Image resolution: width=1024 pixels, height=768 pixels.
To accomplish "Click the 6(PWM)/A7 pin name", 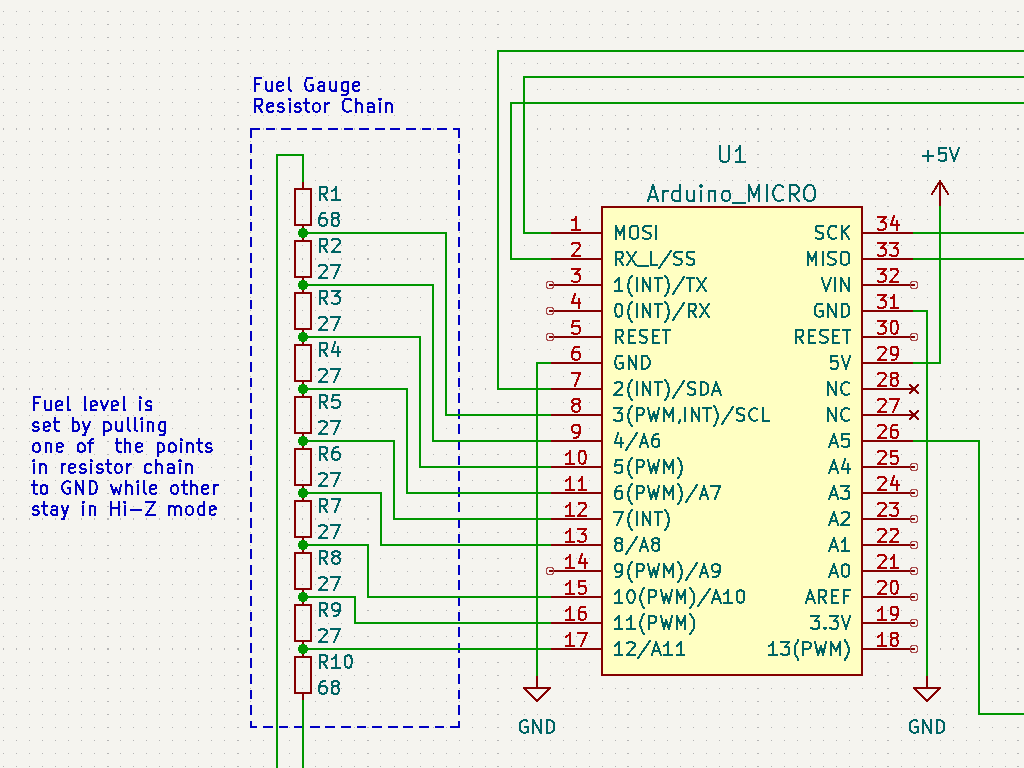I will (667, 493).
